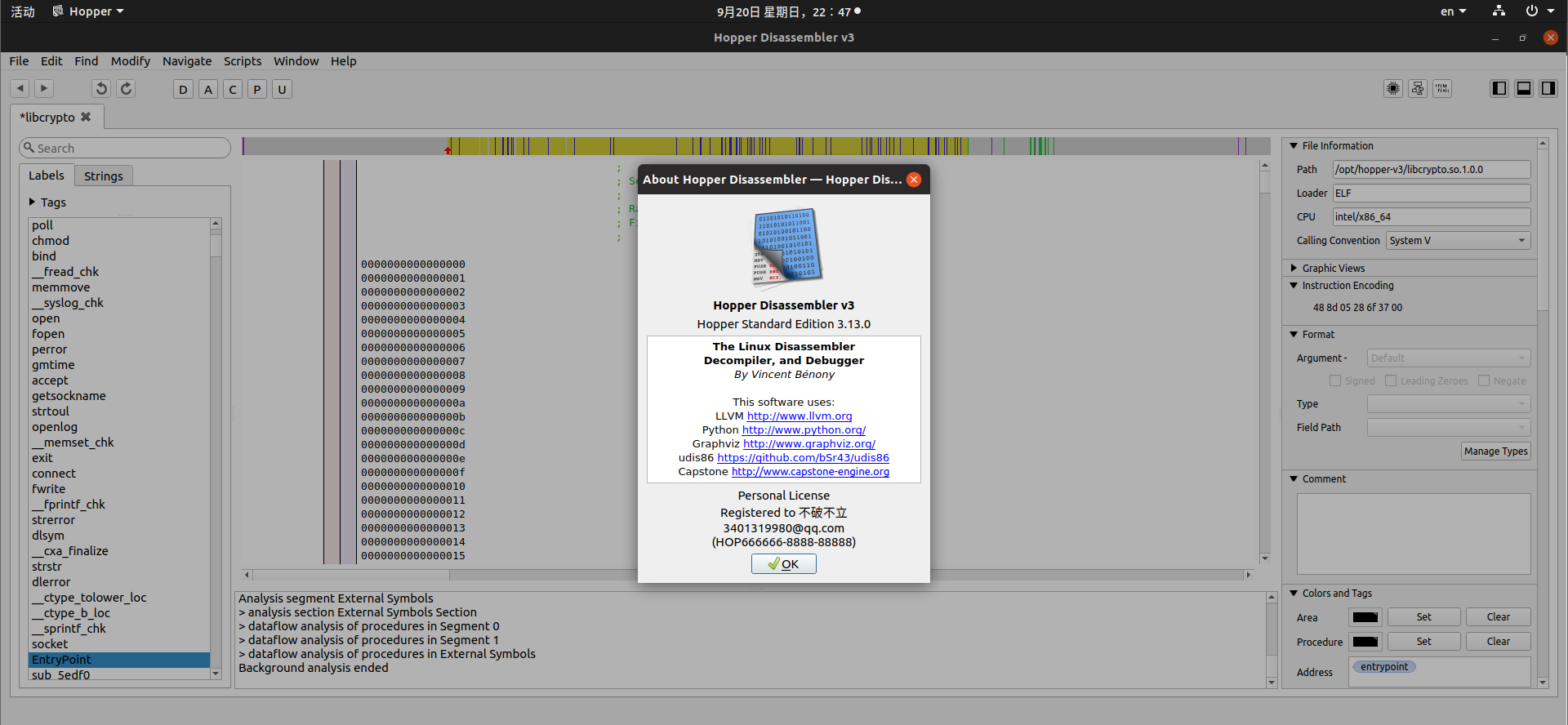
Task: Collapse the Comment section
Action: (x=1294, y=478)
